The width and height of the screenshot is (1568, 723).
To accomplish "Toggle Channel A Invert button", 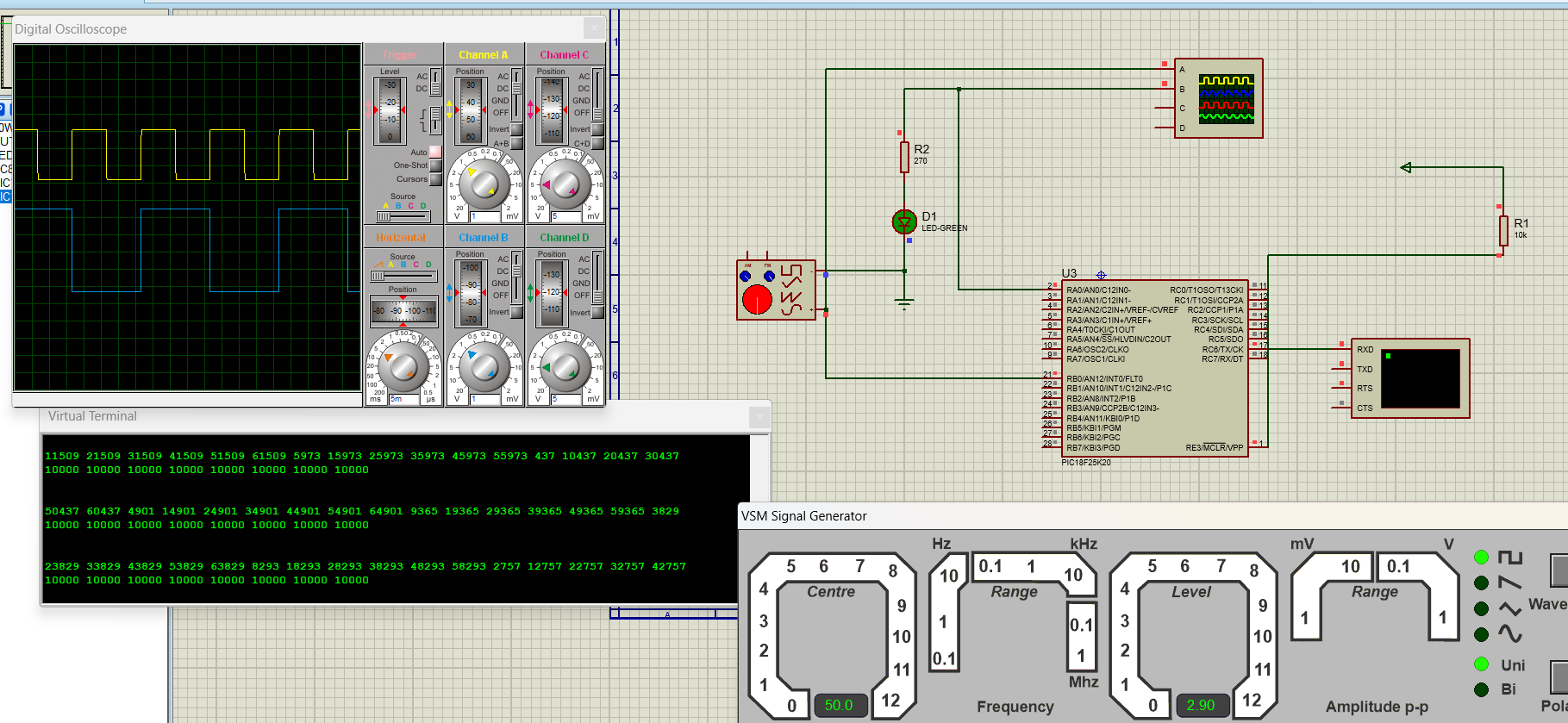I will [516, 130].
